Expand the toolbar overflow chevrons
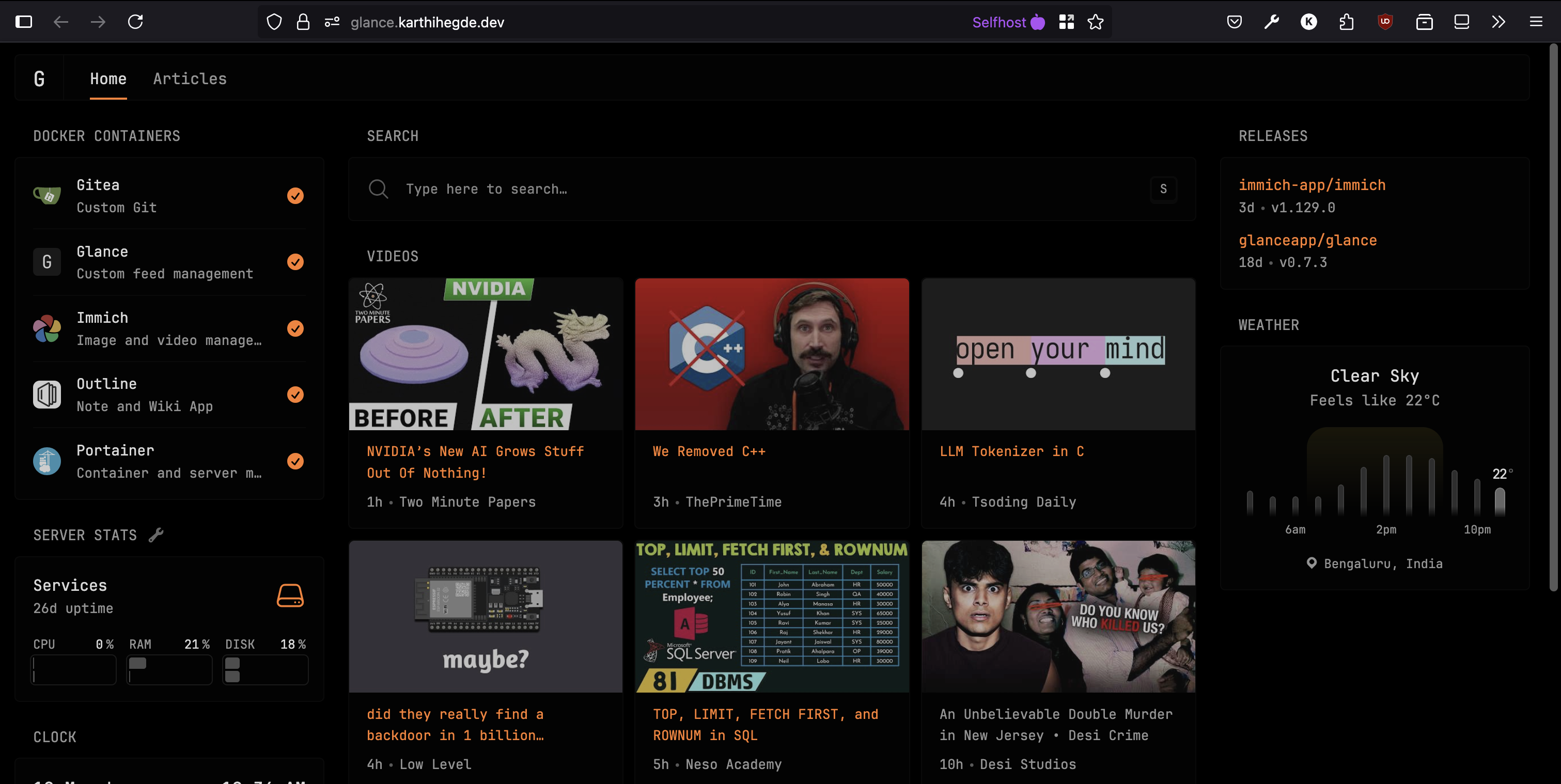 [x=1498, y=22]
